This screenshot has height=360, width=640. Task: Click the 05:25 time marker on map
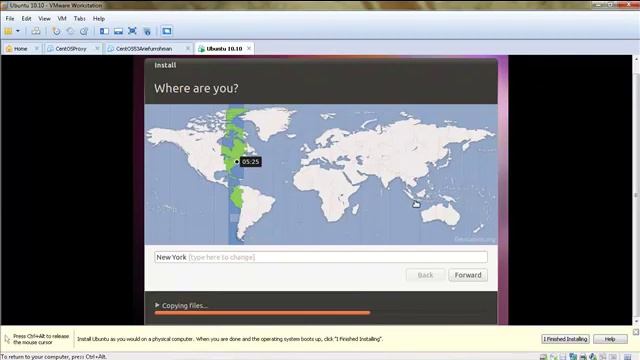[x=250, y=162]
